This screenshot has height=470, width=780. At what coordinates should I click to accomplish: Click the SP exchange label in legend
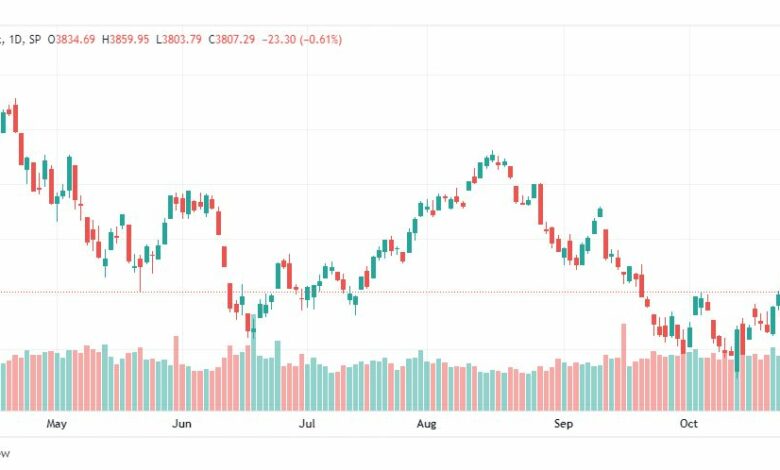pyautogui.click(x=34, y=39)
